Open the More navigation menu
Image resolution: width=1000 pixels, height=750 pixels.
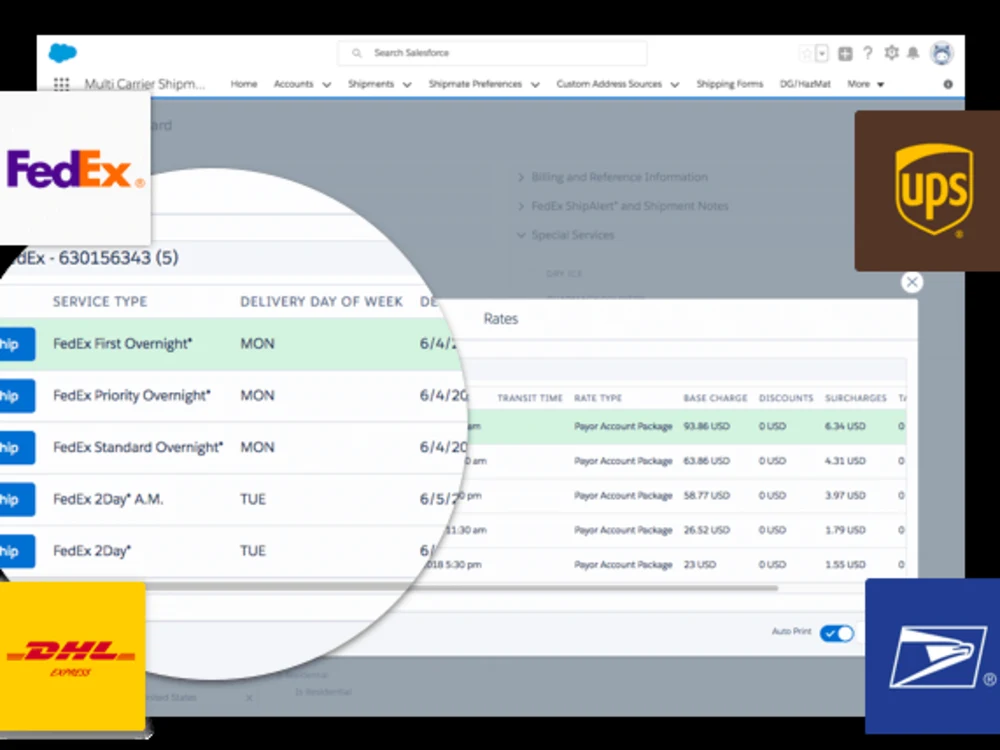coord(865,84)
